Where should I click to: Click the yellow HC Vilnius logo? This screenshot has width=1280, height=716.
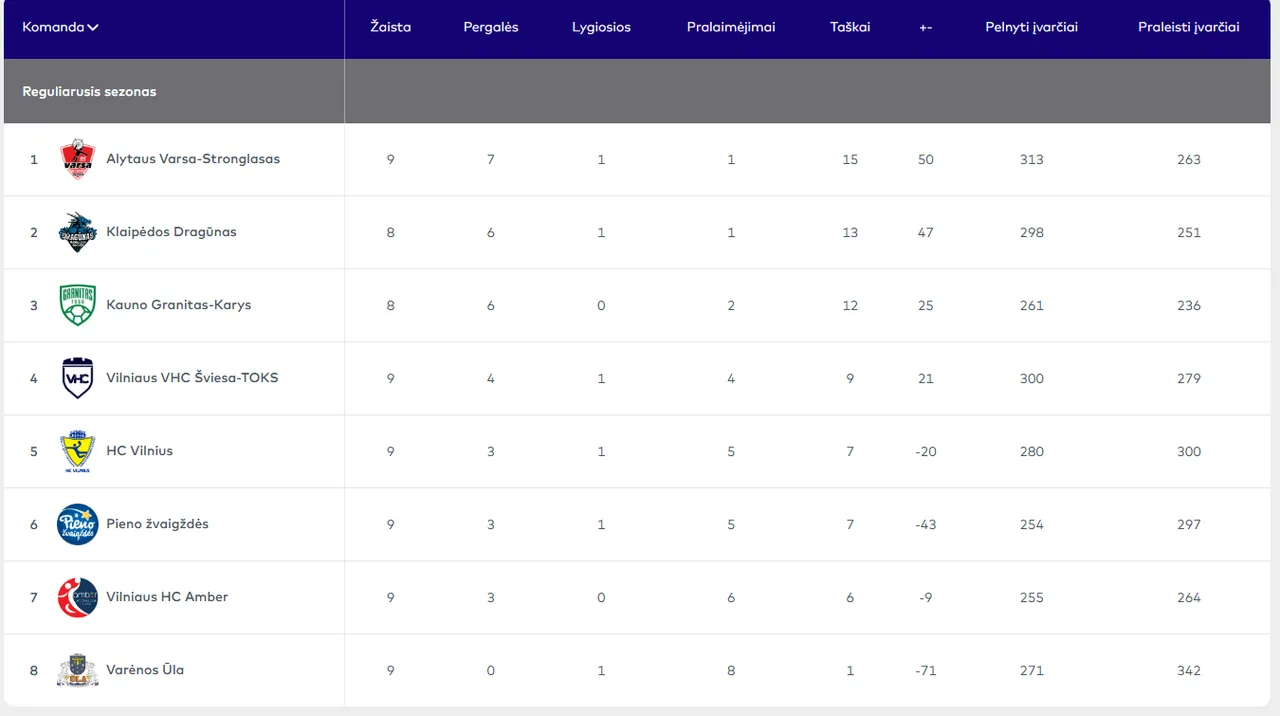(x=77, y=451)
